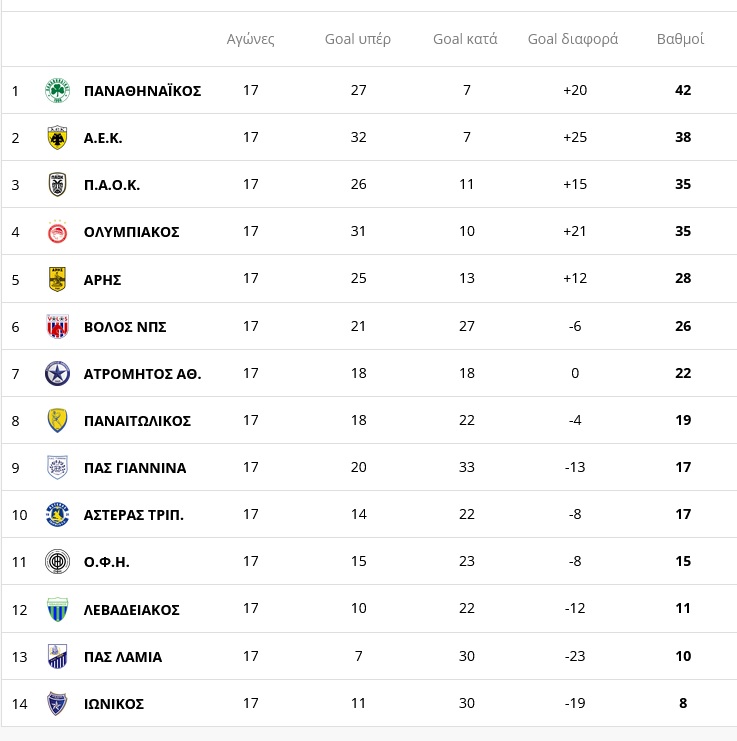Click the Ο.Φ.Η. black circular logo
737x741 pixels.
coord(57,561)
